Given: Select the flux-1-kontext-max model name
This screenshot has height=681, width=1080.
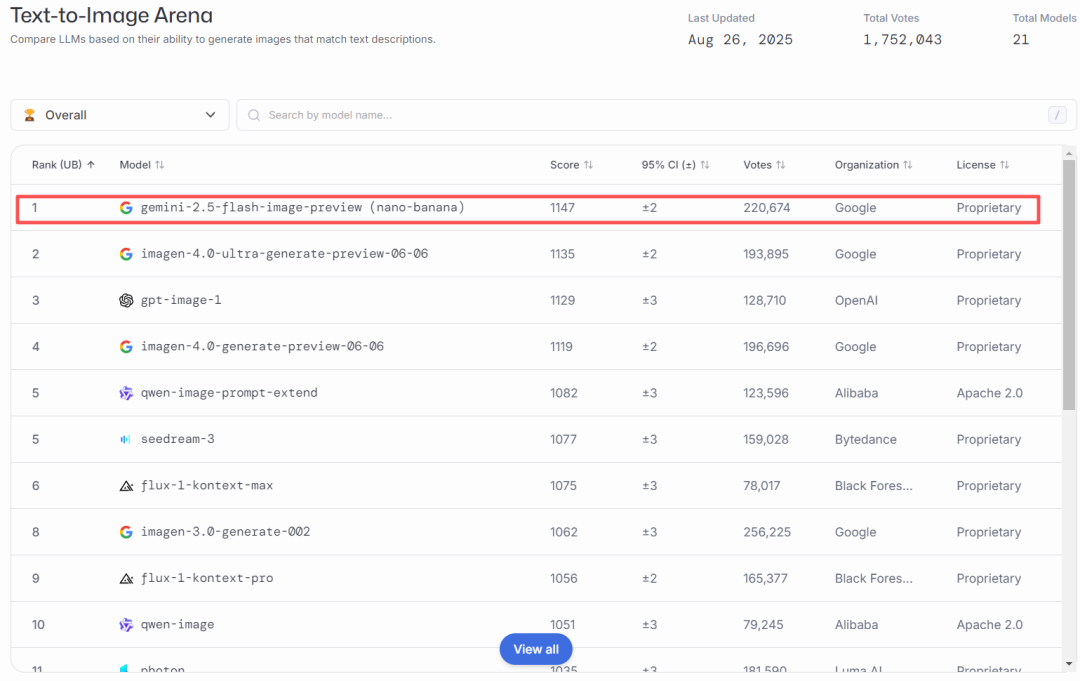Looking at the screenshot, I should pyautogui.click(x=207, y=485).
